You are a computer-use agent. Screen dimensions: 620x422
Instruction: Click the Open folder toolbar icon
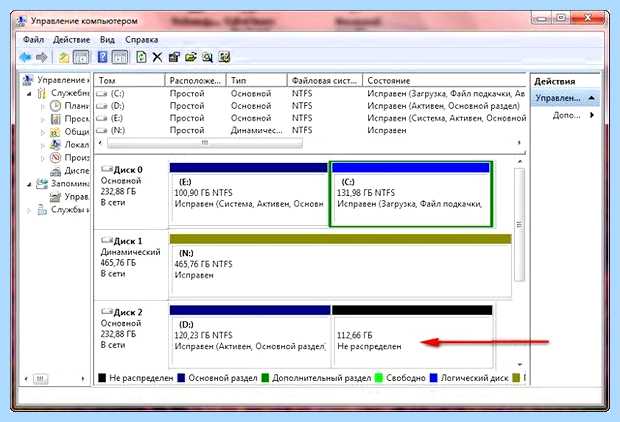(191, 58)
